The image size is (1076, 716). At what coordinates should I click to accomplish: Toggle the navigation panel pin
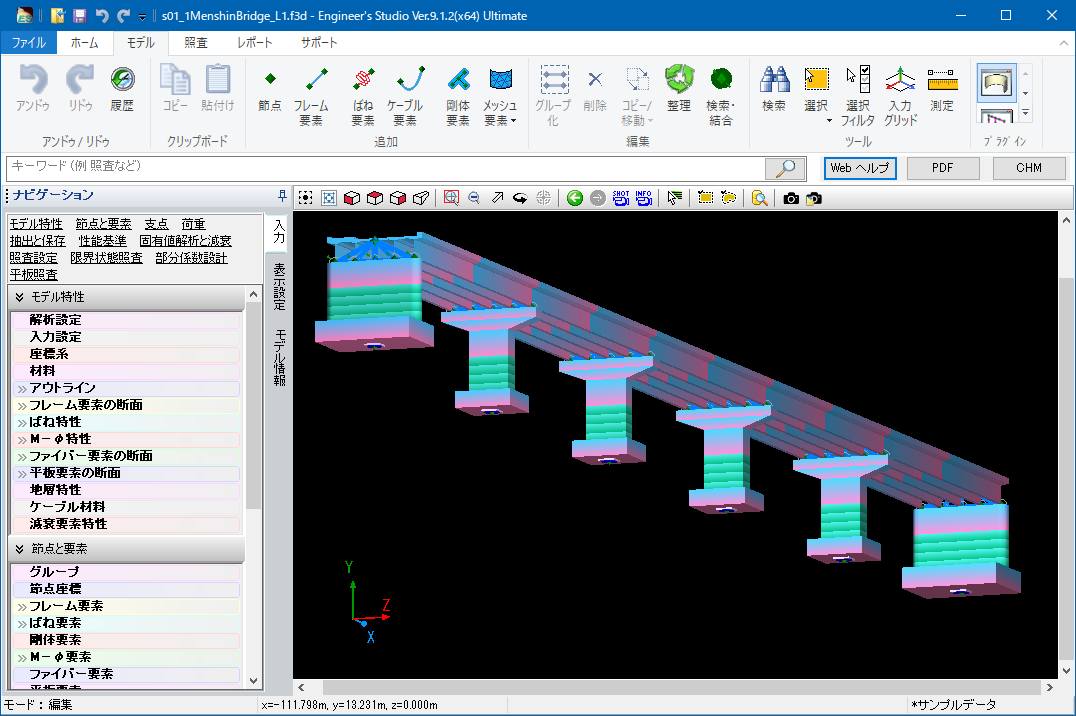(x=282, y=195)
